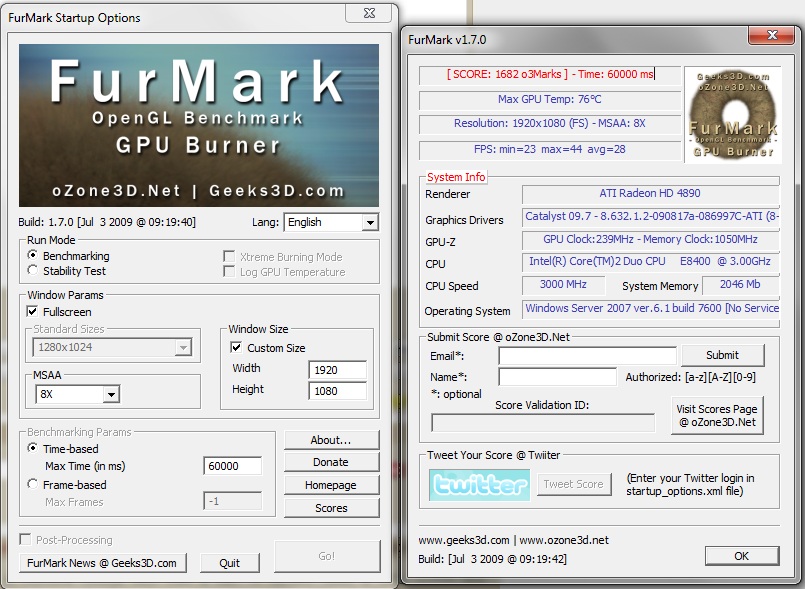
Task: Uncheck the Fullscreen checkbox
Action: pos(32,311)
